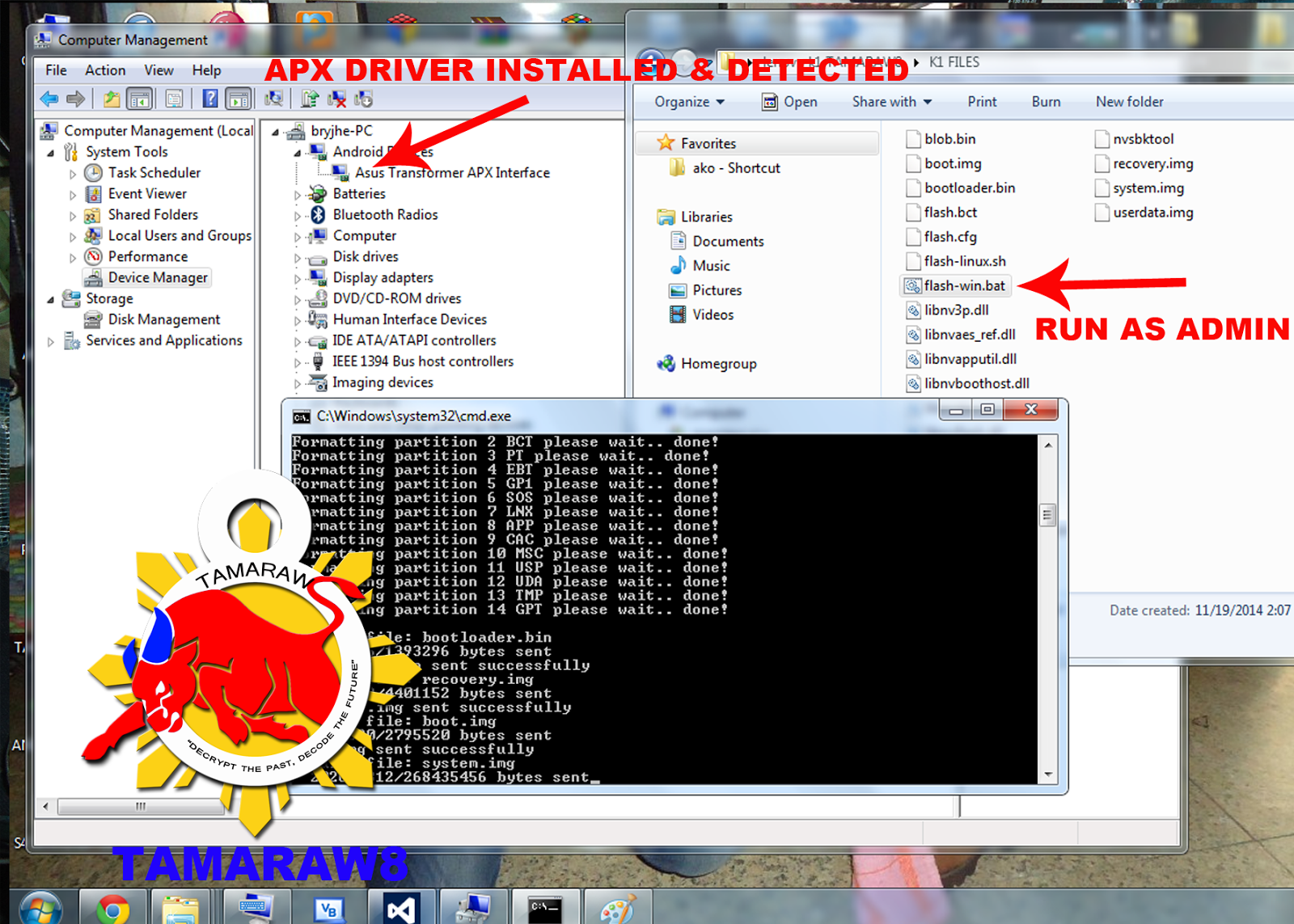Expand the Batteries device category
Screen dimensions: 1294x924
point(298,195)
